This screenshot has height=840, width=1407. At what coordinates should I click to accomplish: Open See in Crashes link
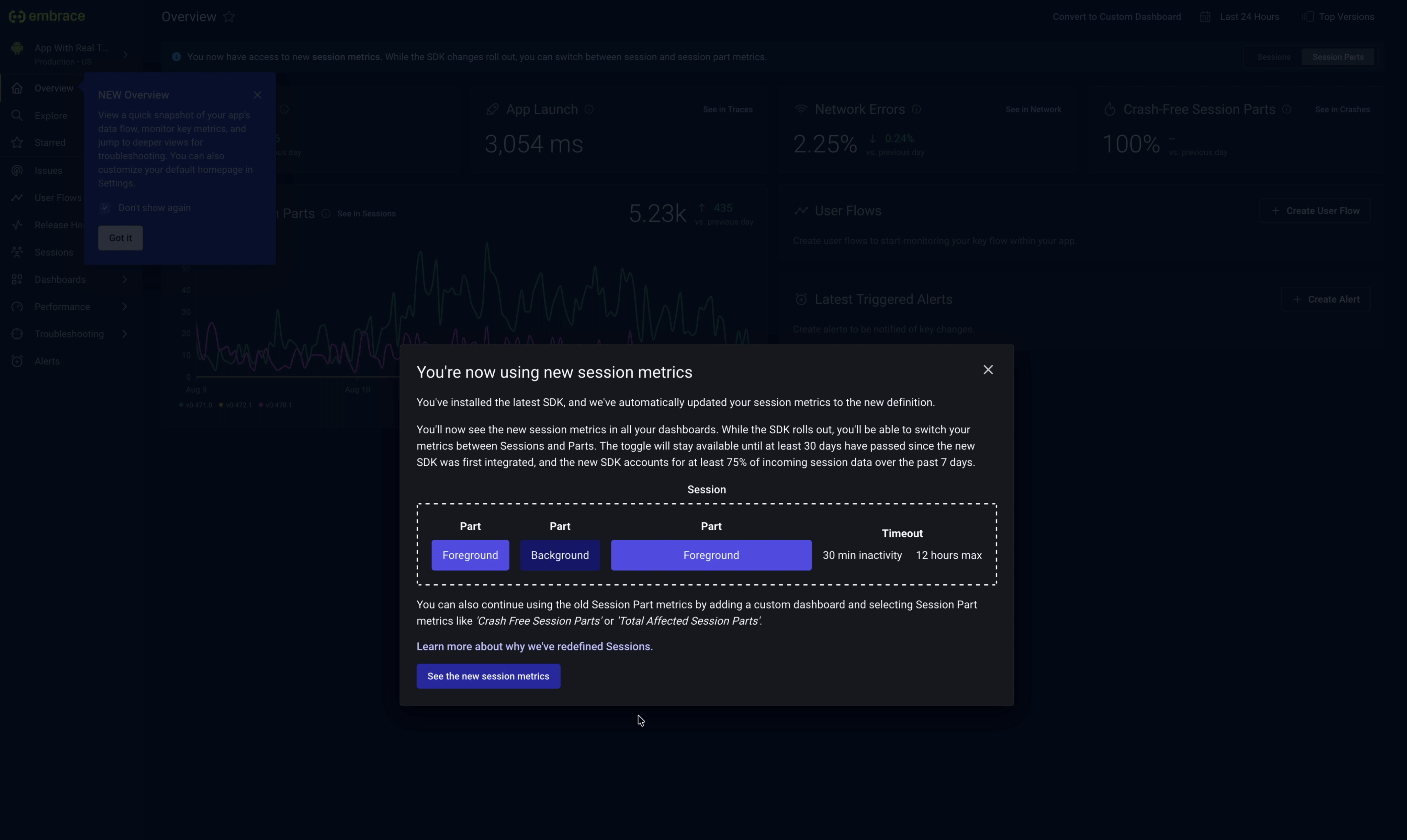click(1342, 110)
